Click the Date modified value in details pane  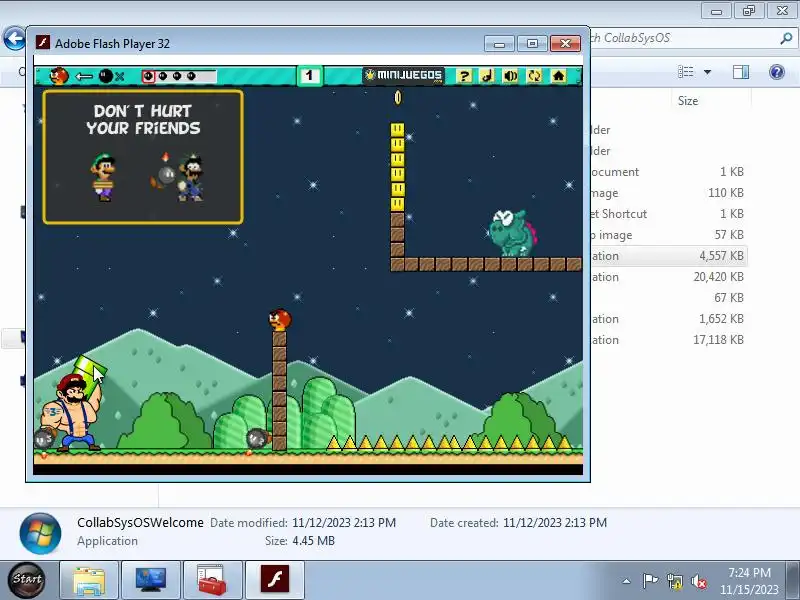[x=344, y=523]
